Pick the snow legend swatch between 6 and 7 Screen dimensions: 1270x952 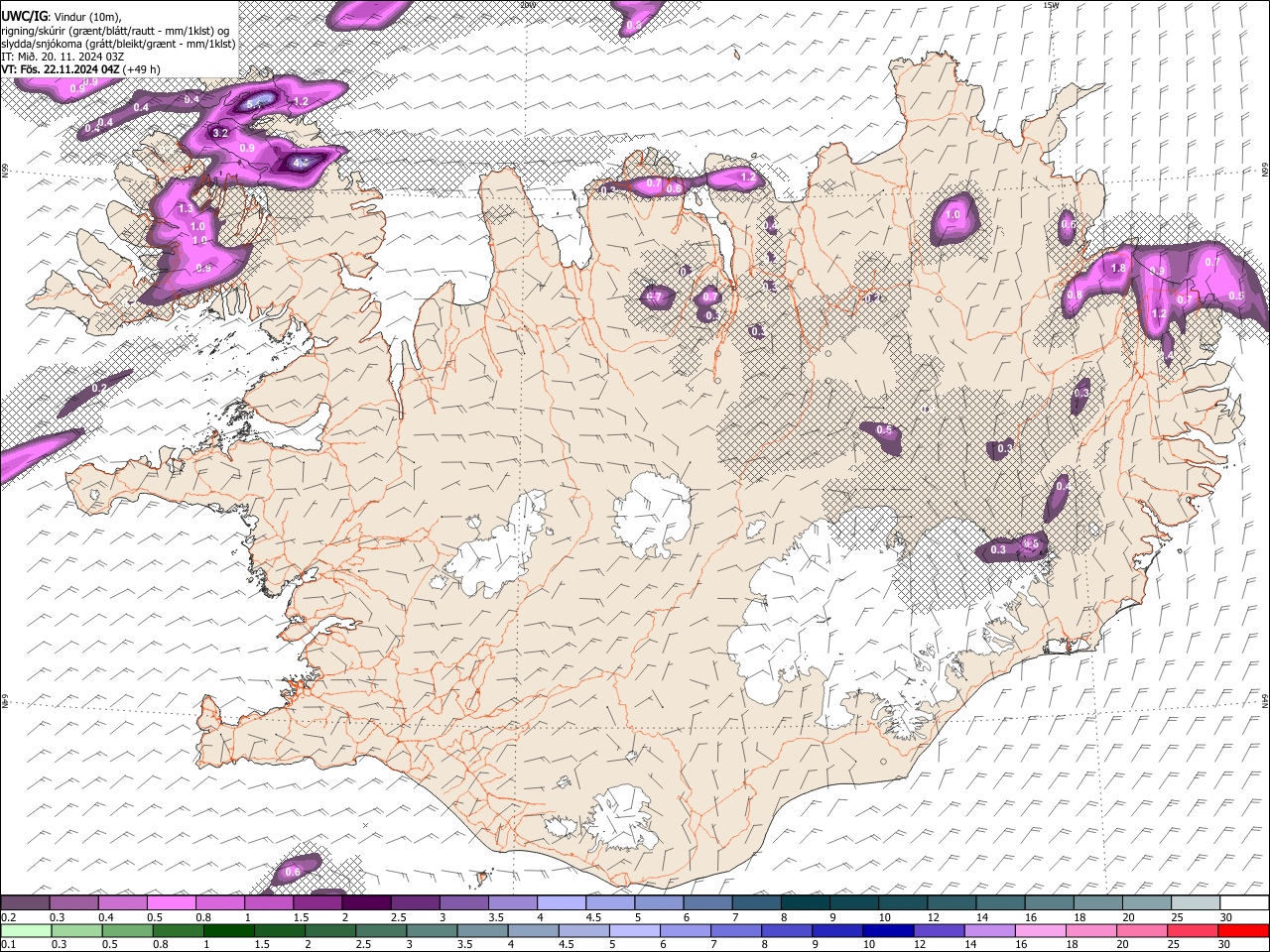[707, 903]
